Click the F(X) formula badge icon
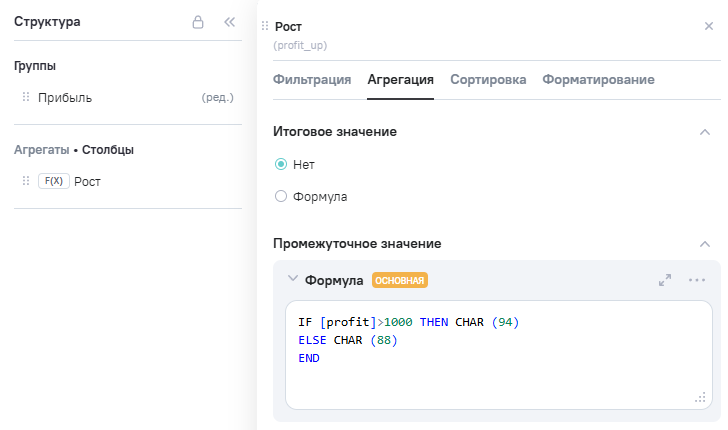The image size is (728, 430). (x=53, y=181)
